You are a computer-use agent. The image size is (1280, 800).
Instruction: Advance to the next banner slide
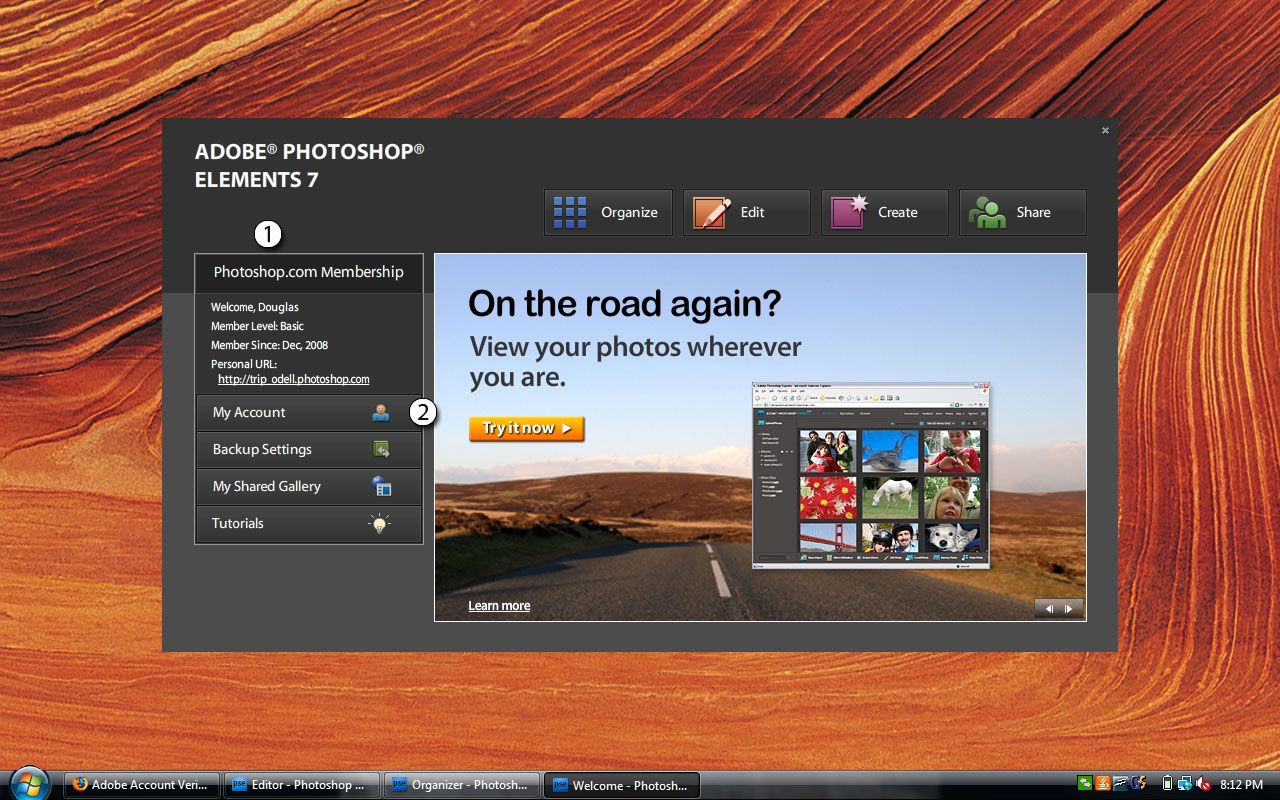[1069, 608]
